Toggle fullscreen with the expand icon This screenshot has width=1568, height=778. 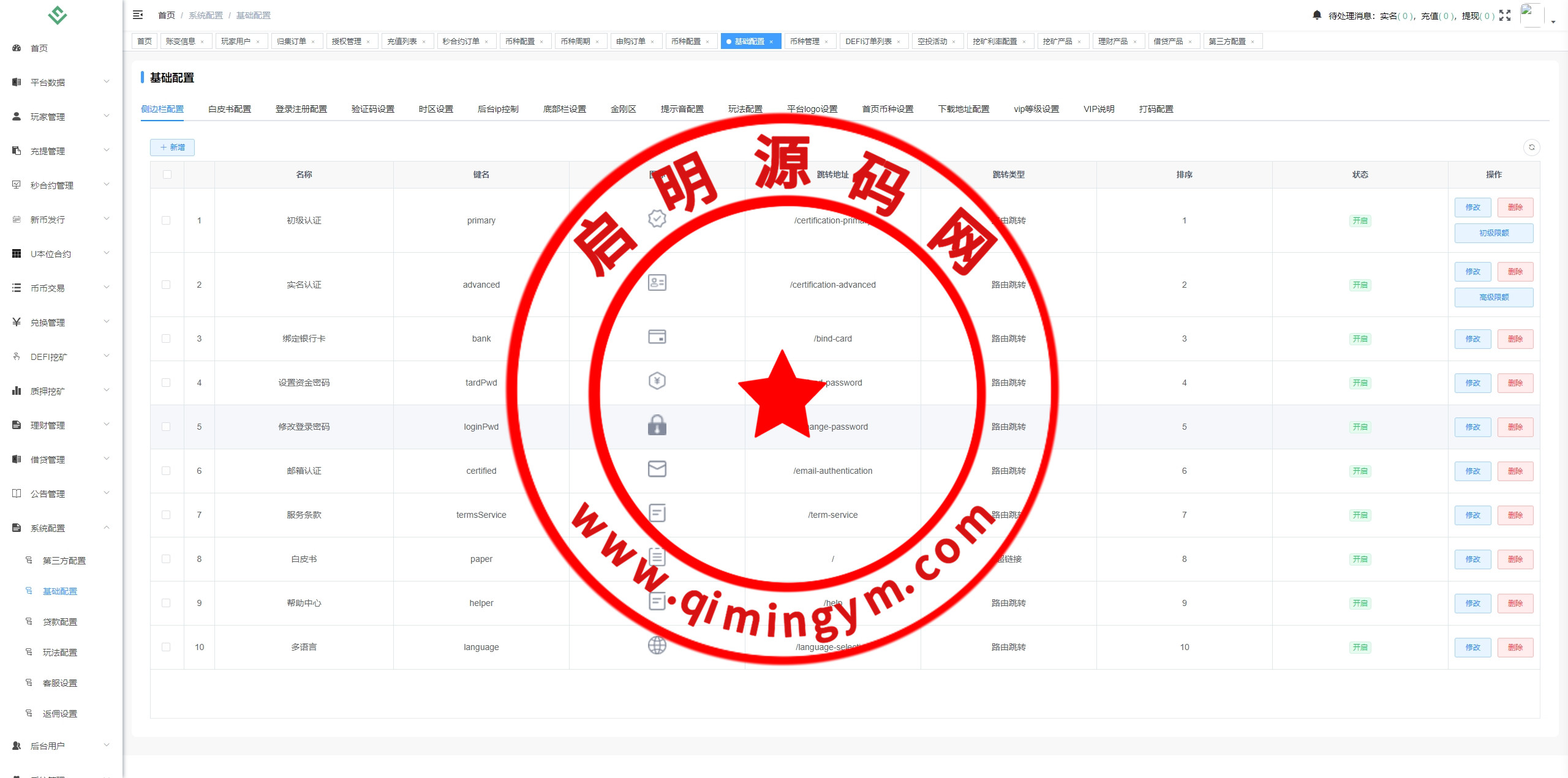[x=1505, y=15]
